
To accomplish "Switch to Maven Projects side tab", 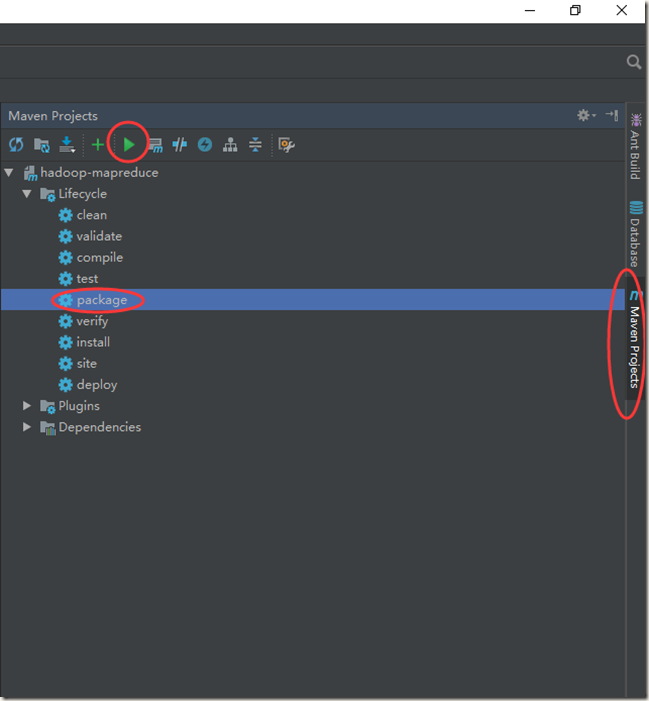I will (635, 339).
